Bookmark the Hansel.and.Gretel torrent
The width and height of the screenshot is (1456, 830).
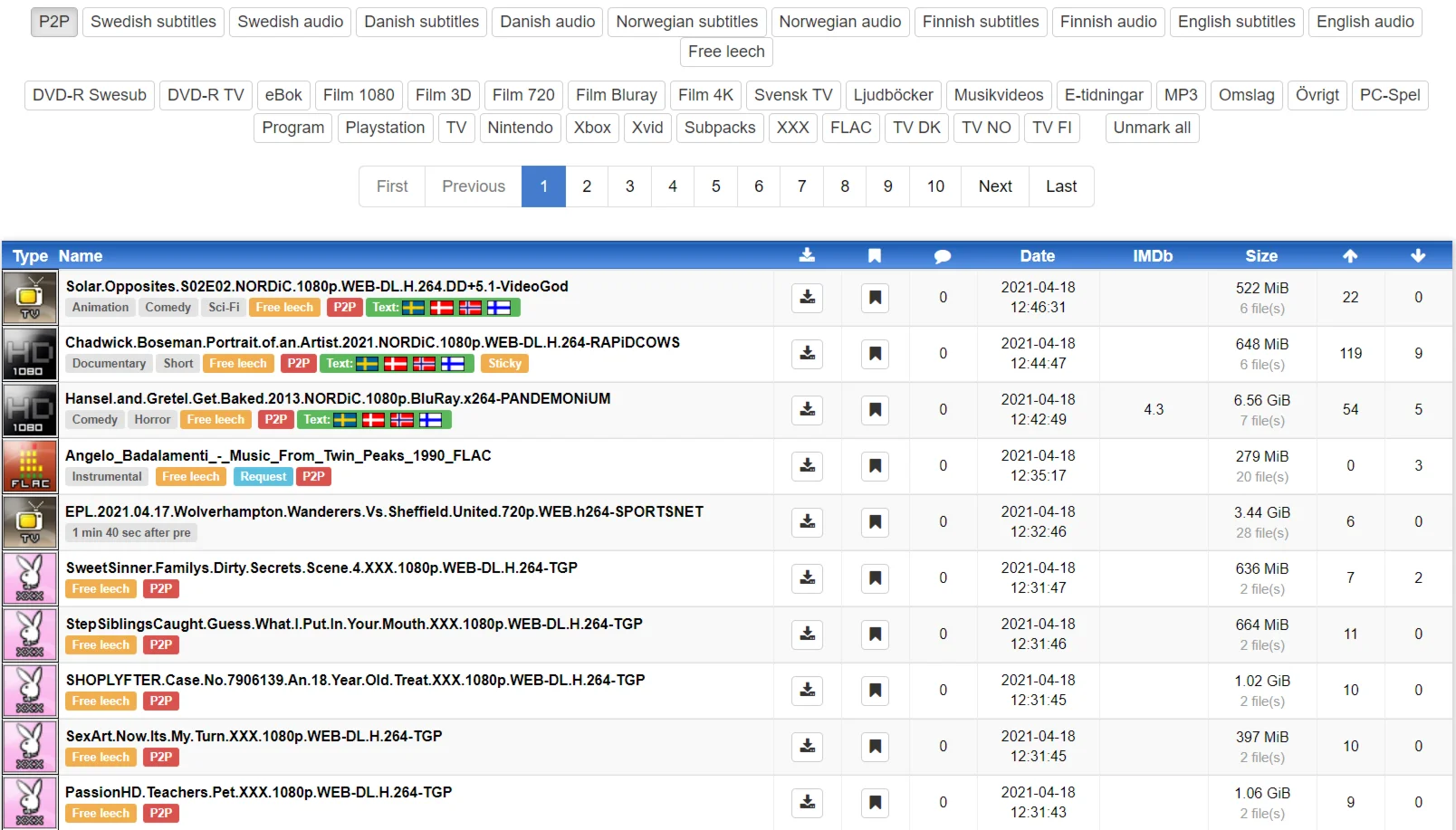tap(875, 410)
